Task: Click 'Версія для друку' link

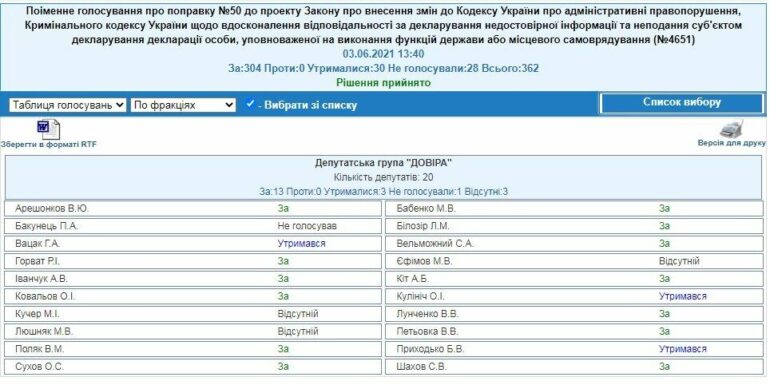Action: 731,143
